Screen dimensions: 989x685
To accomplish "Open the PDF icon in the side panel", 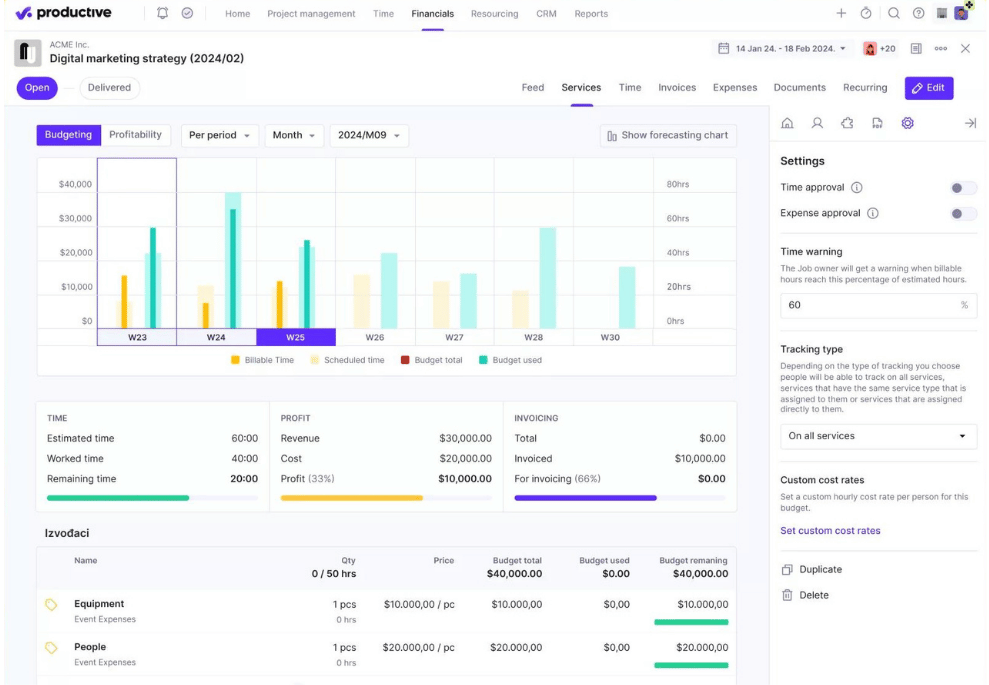I will [877, 123].
